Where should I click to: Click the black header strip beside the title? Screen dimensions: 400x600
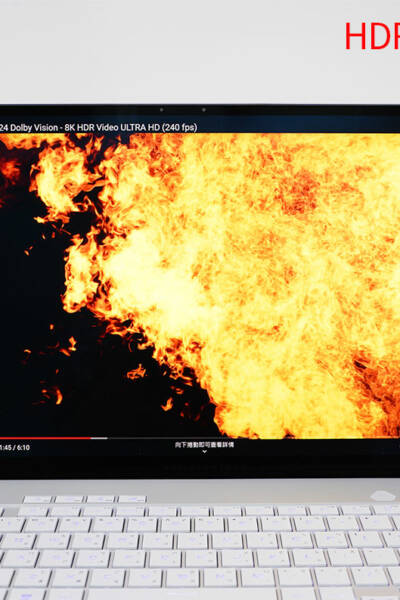tap(299, 124)
